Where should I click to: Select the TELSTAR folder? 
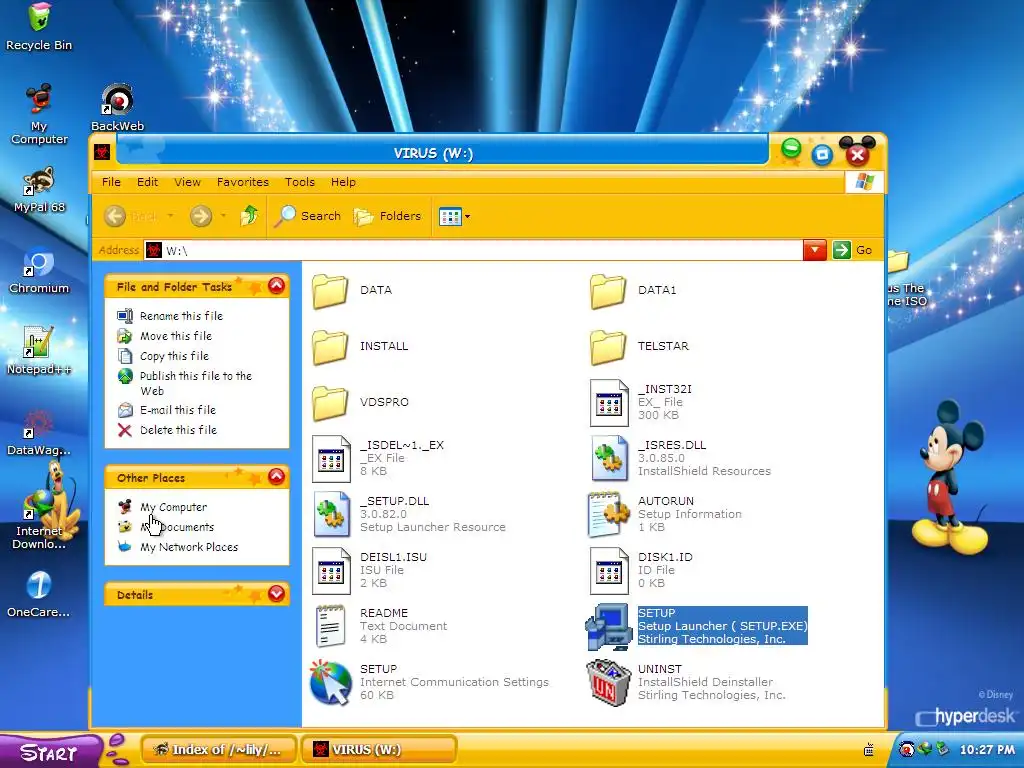pyautogui.click(x=639, y=347)
